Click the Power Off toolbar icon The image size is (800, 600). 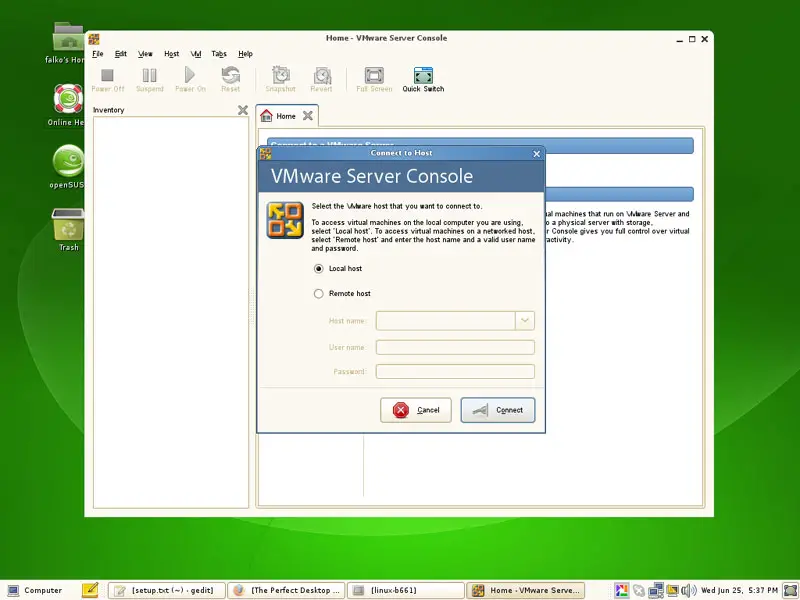coord(108,76)
